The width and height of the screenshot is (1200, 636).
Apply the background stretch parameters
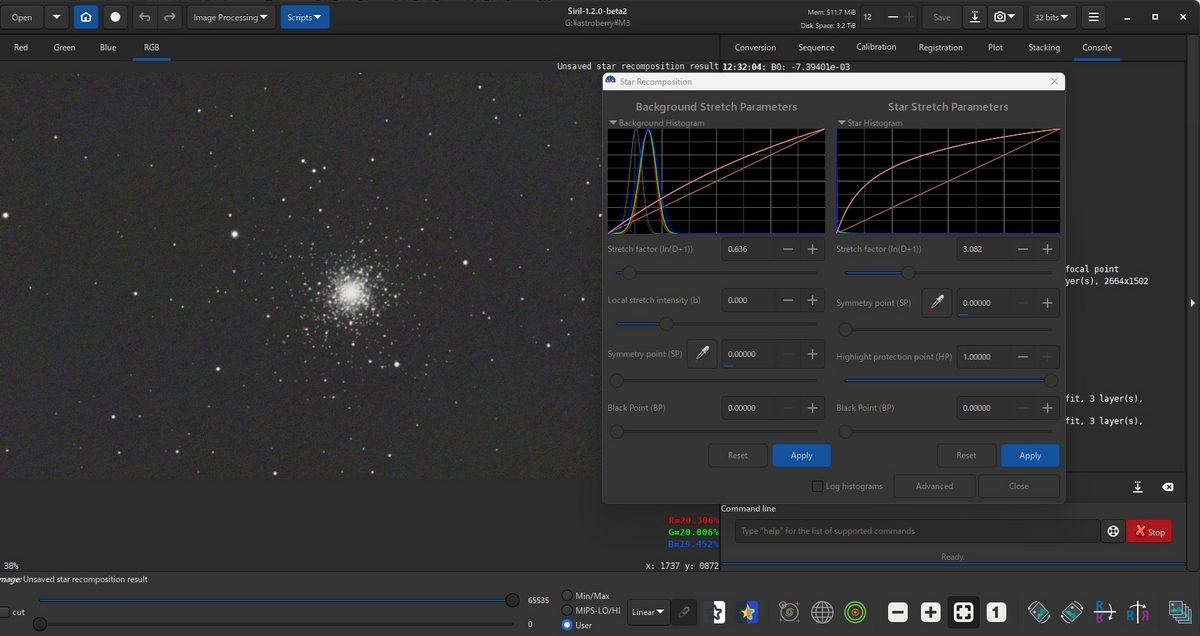coord(801,455)
